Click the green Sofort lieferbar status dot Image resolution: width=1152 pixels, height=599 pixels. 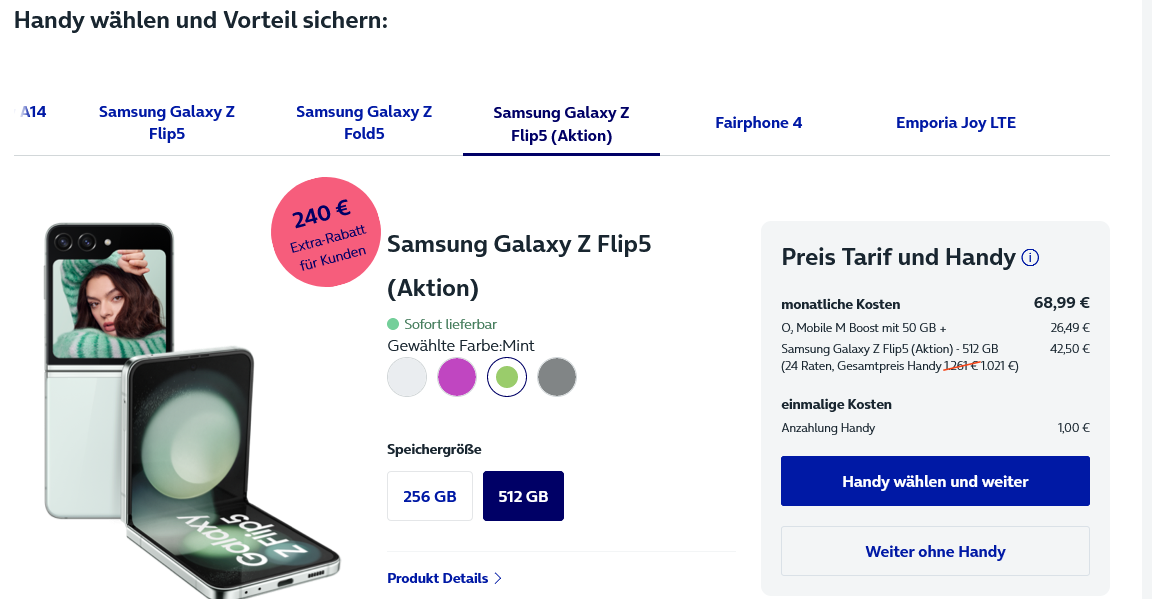coord(393,324)
